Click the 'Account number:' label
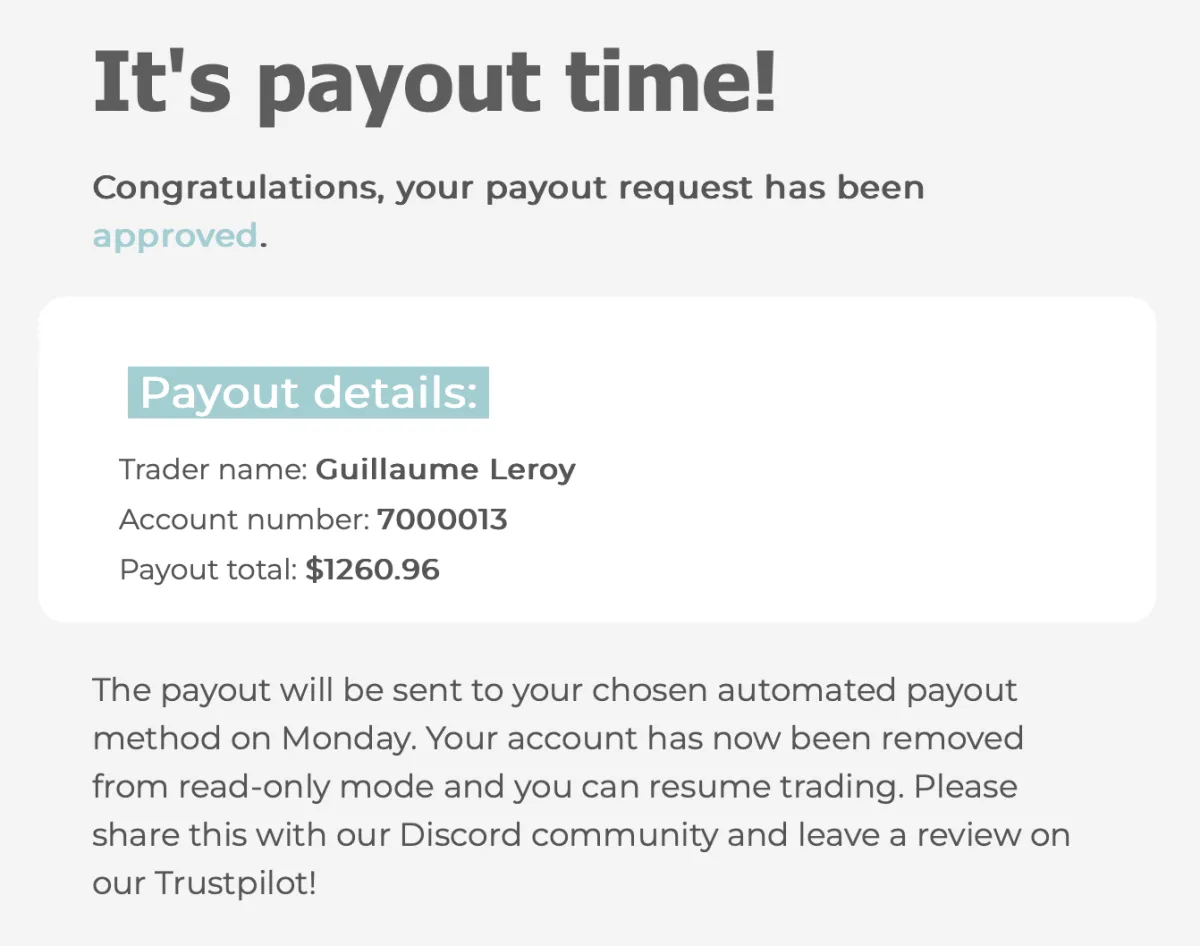 pos(244,520)
